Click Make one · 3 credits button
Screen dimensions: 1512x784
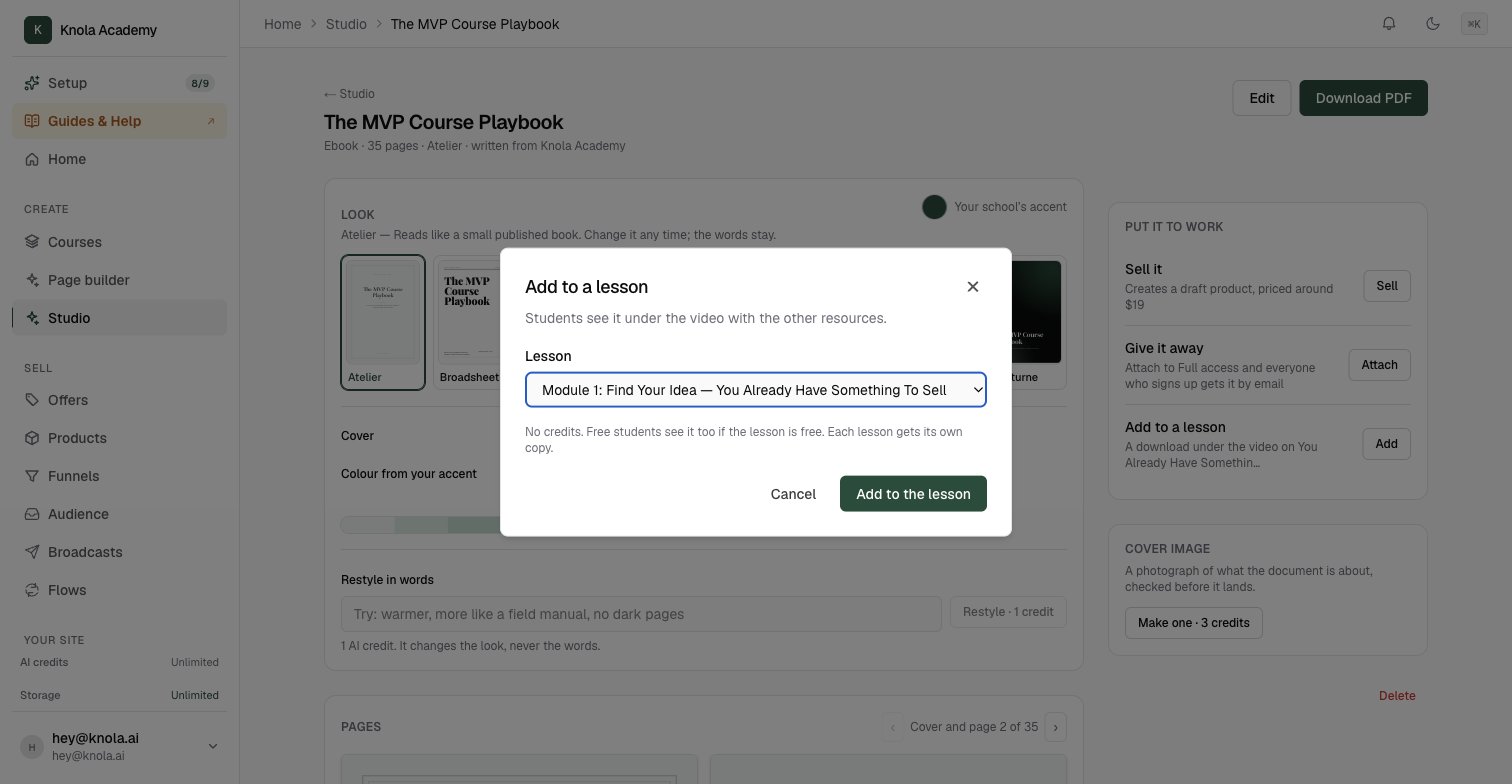[x=1194, y=623]
